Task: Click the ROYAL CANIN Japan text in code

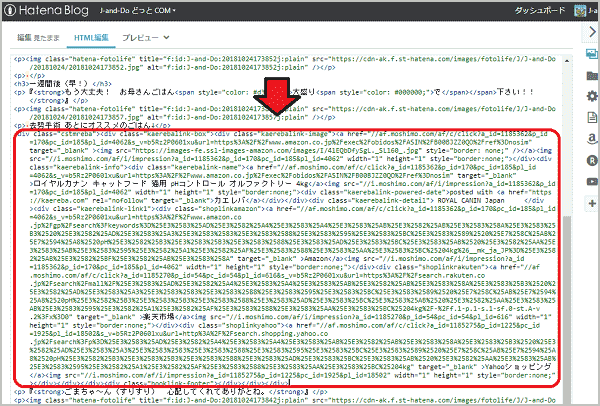Action: 471,200
